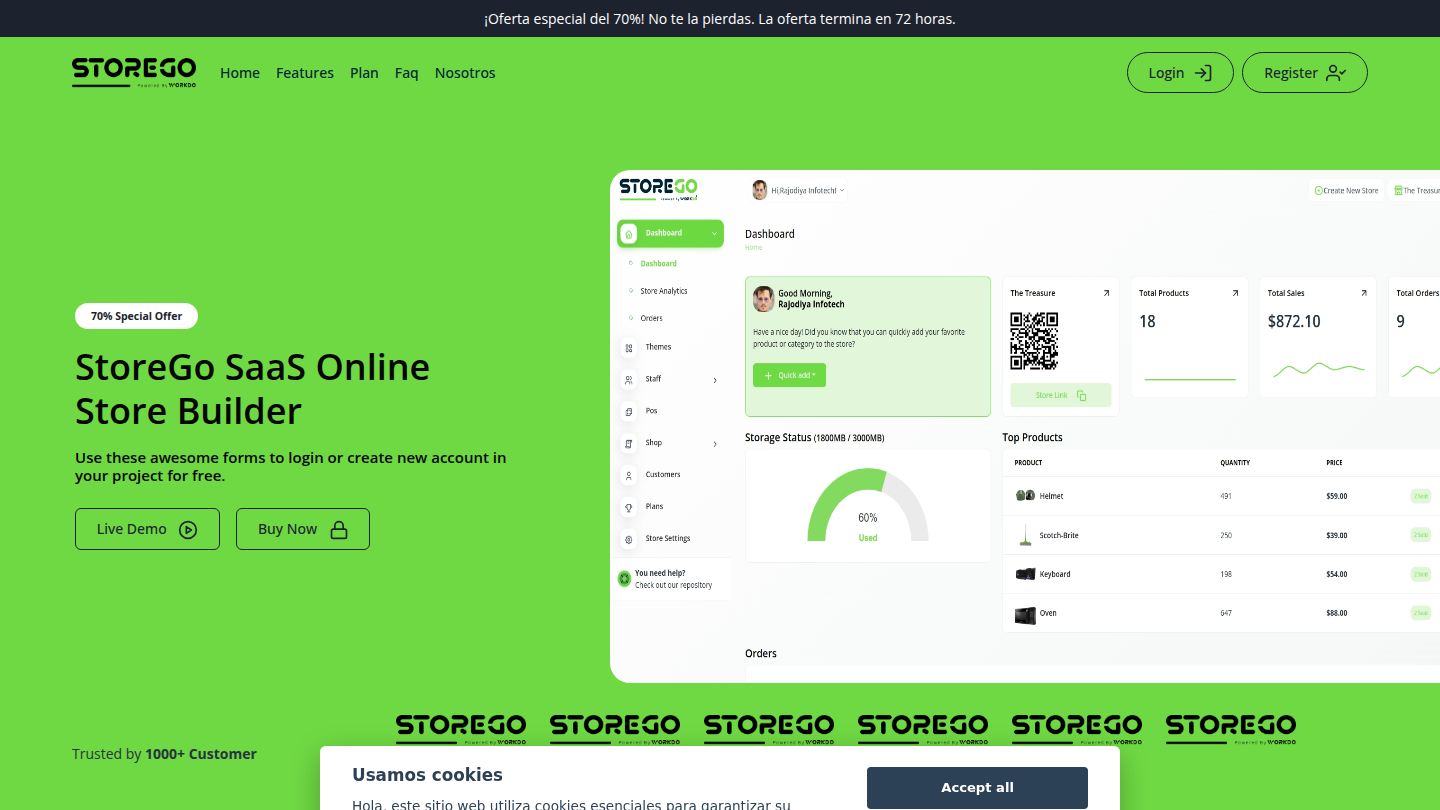The width and height of the screenshot is (1440, 810).
Task: Click the Live Demo button
Action: (147, 528)
